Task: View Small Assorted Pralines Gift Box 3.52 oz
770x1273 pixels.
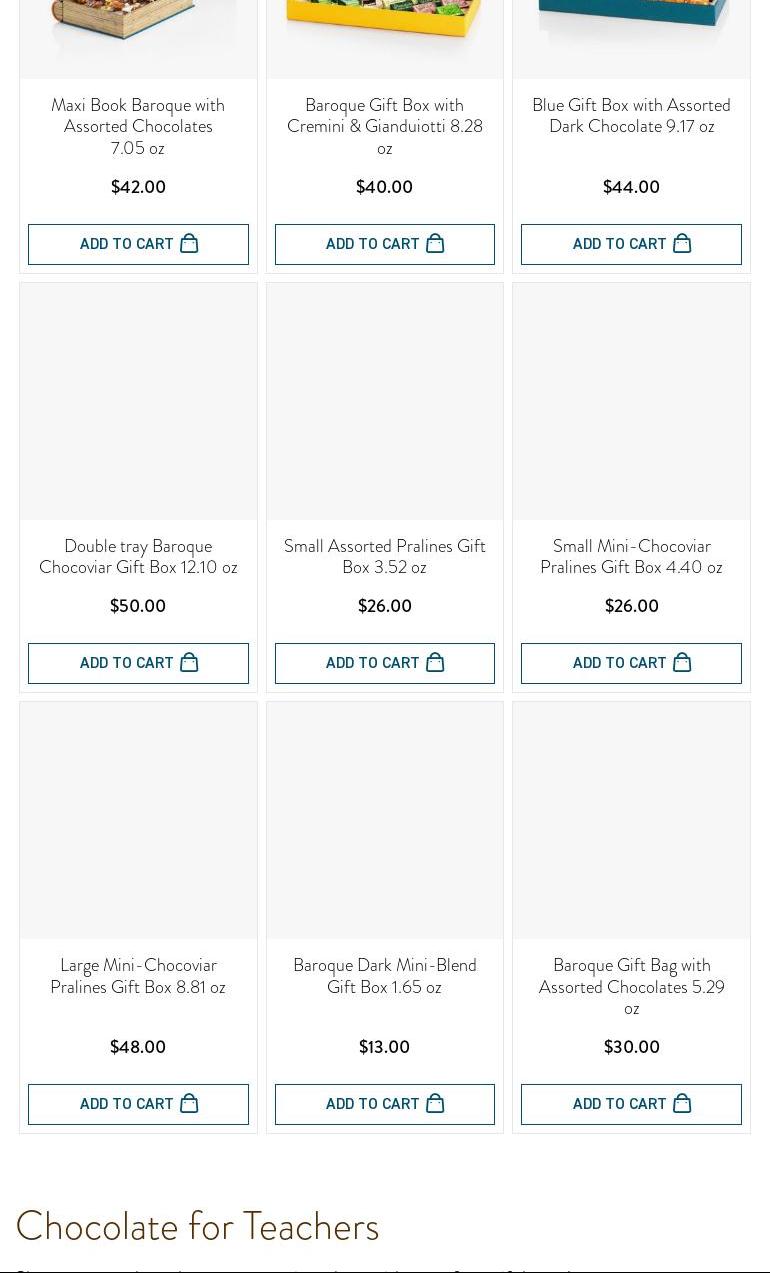Action: pyautogui.click(x=385, y=557)
